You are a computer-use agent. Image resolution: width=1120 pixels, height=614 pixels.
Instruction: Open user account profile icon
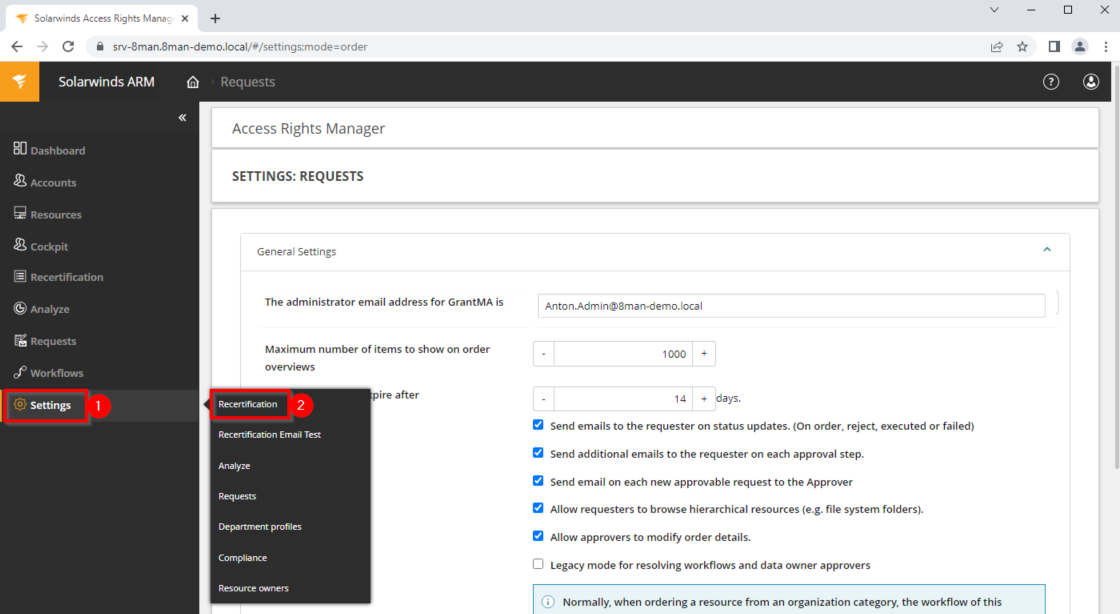point(1091,82)
